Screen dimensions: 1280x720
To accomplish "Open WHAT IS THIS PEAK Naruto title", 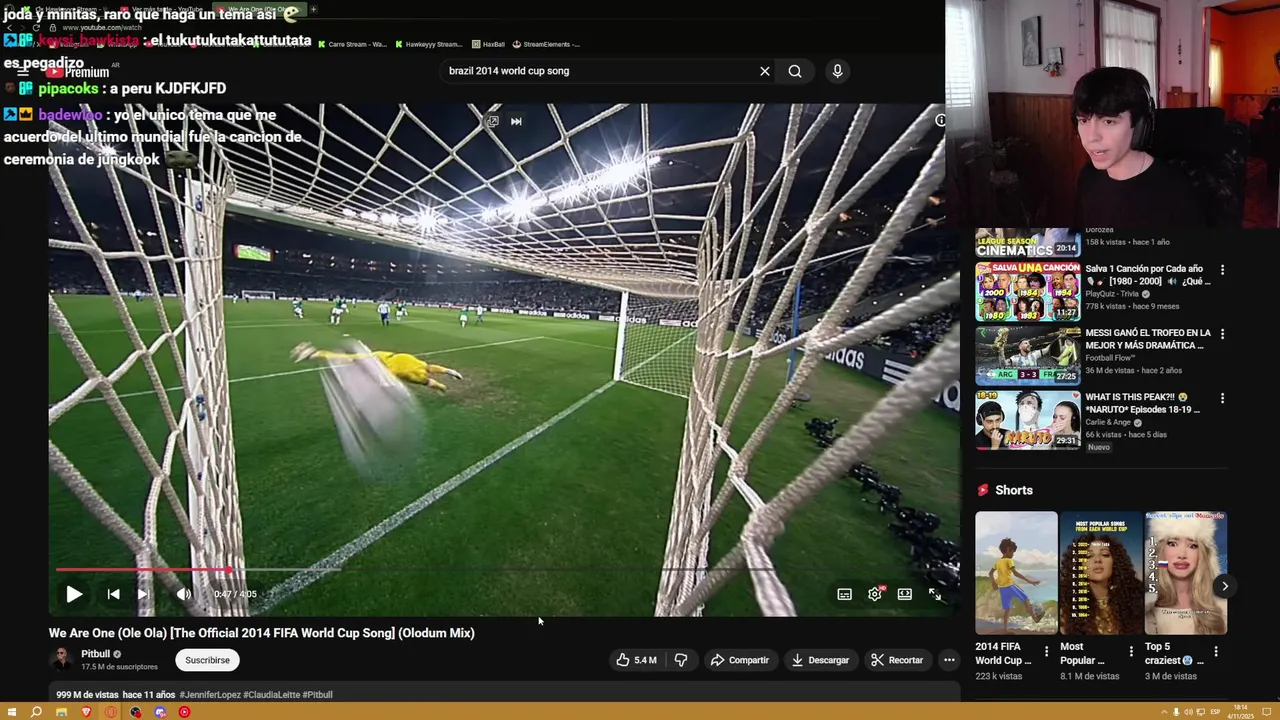I will point(1142,403).
